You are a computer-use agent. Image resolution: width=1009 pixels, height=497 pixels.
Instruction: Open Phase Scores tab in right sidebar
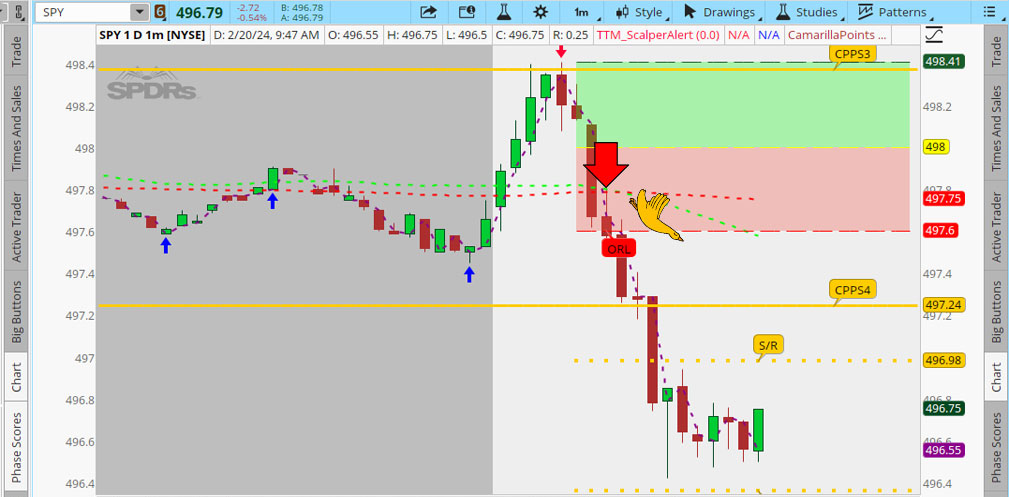click(996, 448)
